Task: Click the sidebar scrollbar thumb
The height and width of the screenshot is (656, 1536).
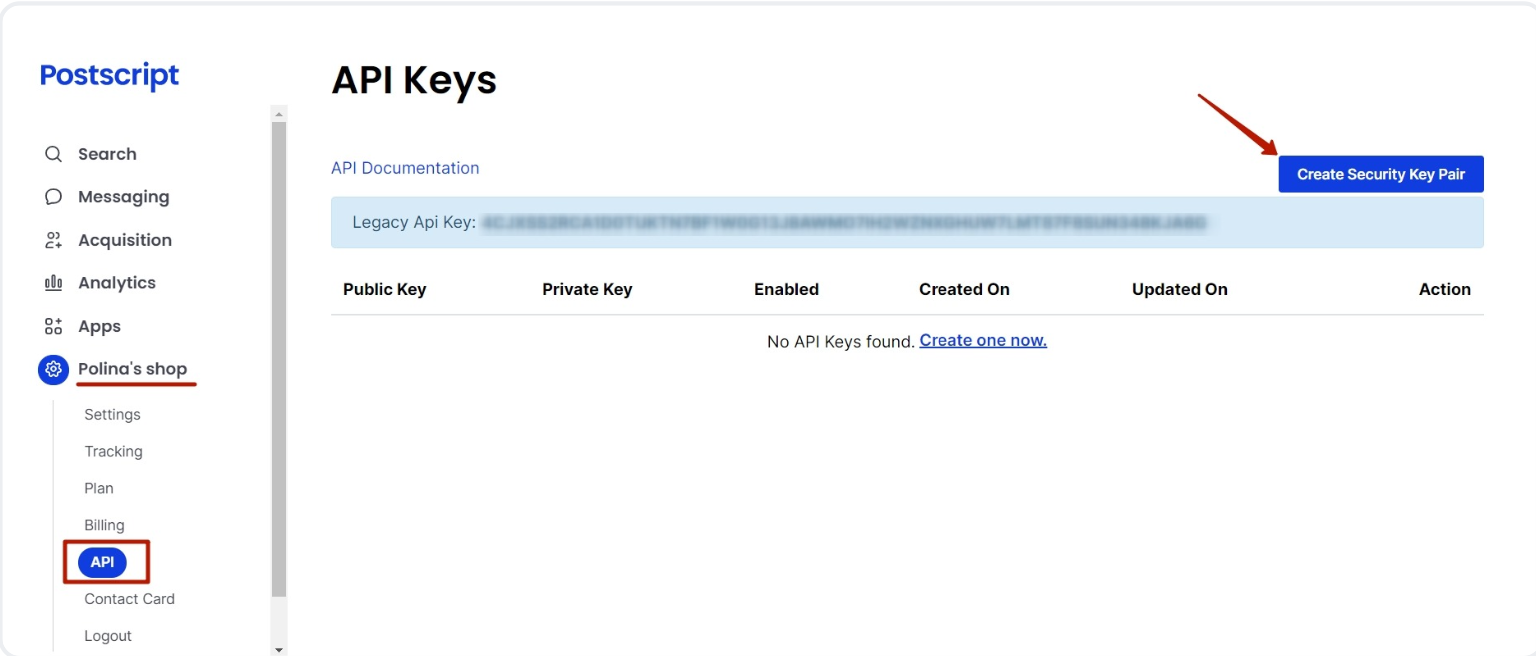Action: (279, 360)
